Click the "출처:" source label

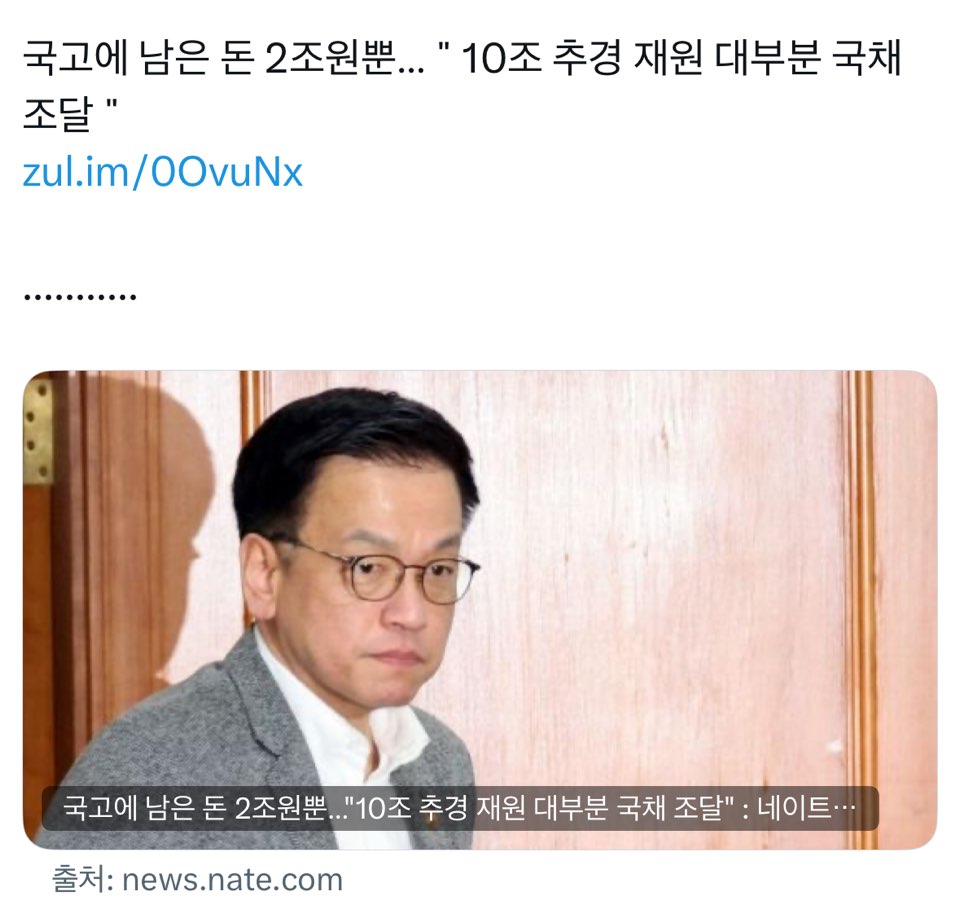click(83, 879)
